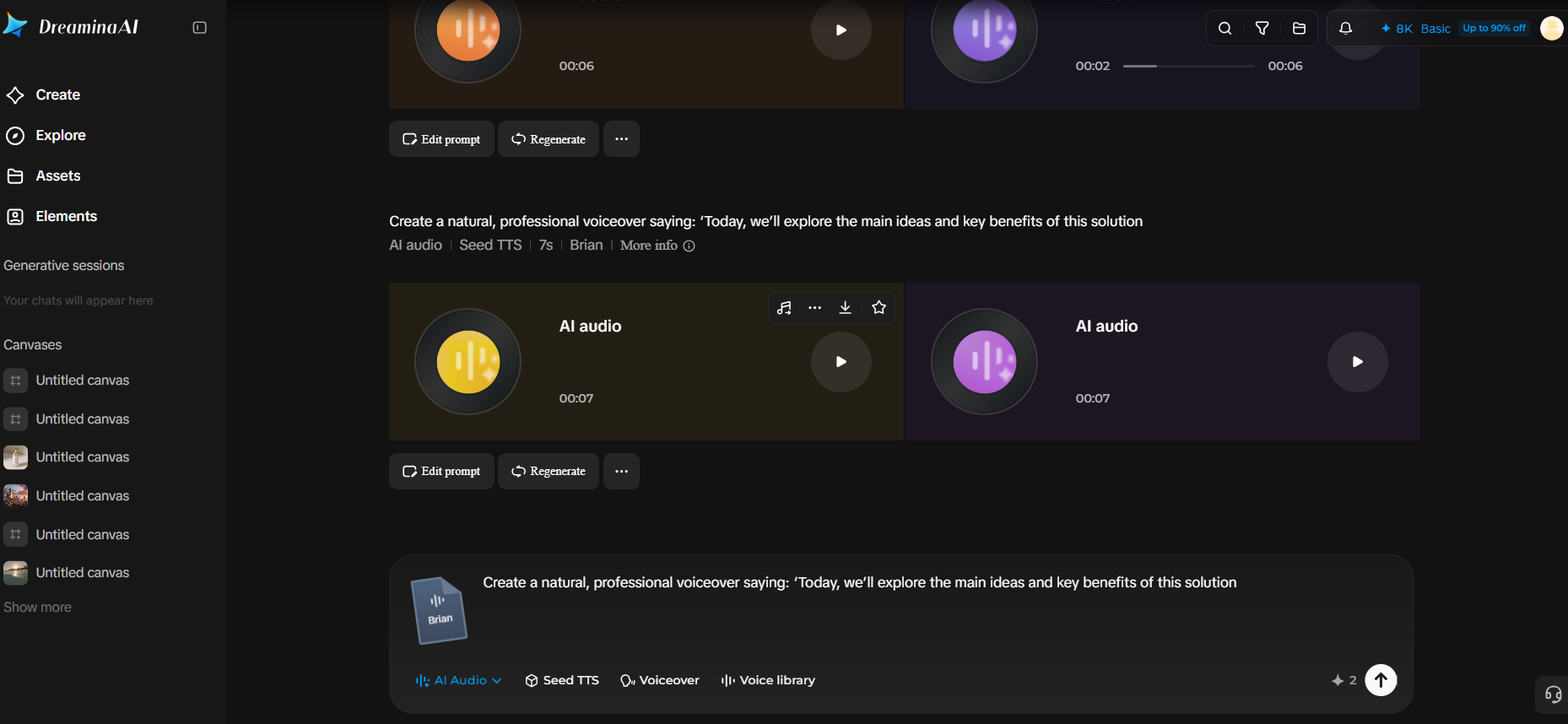The height and width of the screenshot is (724, 1568).
Task: Open more options dots on the yellow audio card
Action: [x=814, y=308]
